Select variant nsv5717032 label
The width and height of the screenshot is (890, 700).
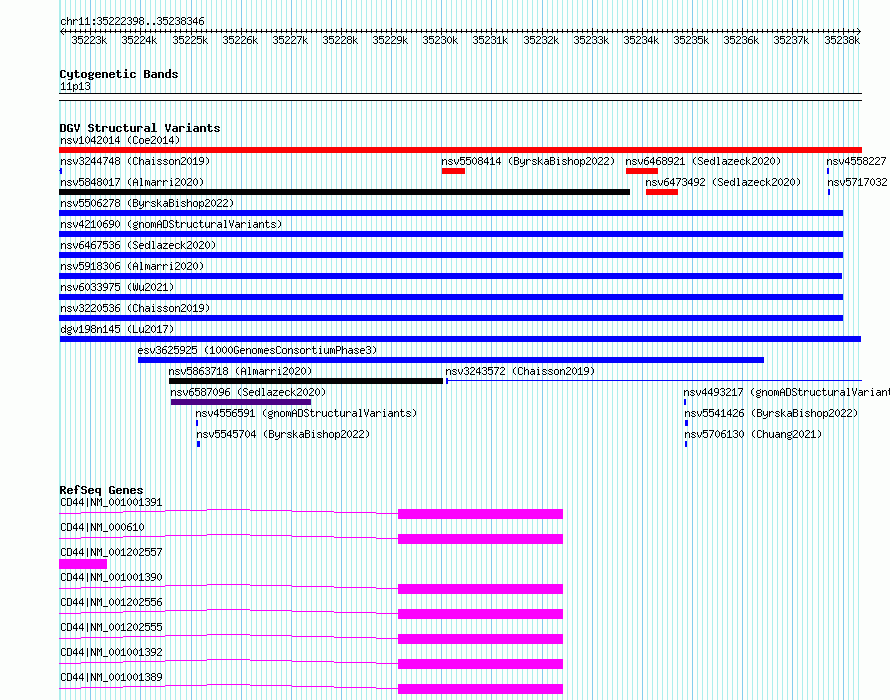[857, 182]
